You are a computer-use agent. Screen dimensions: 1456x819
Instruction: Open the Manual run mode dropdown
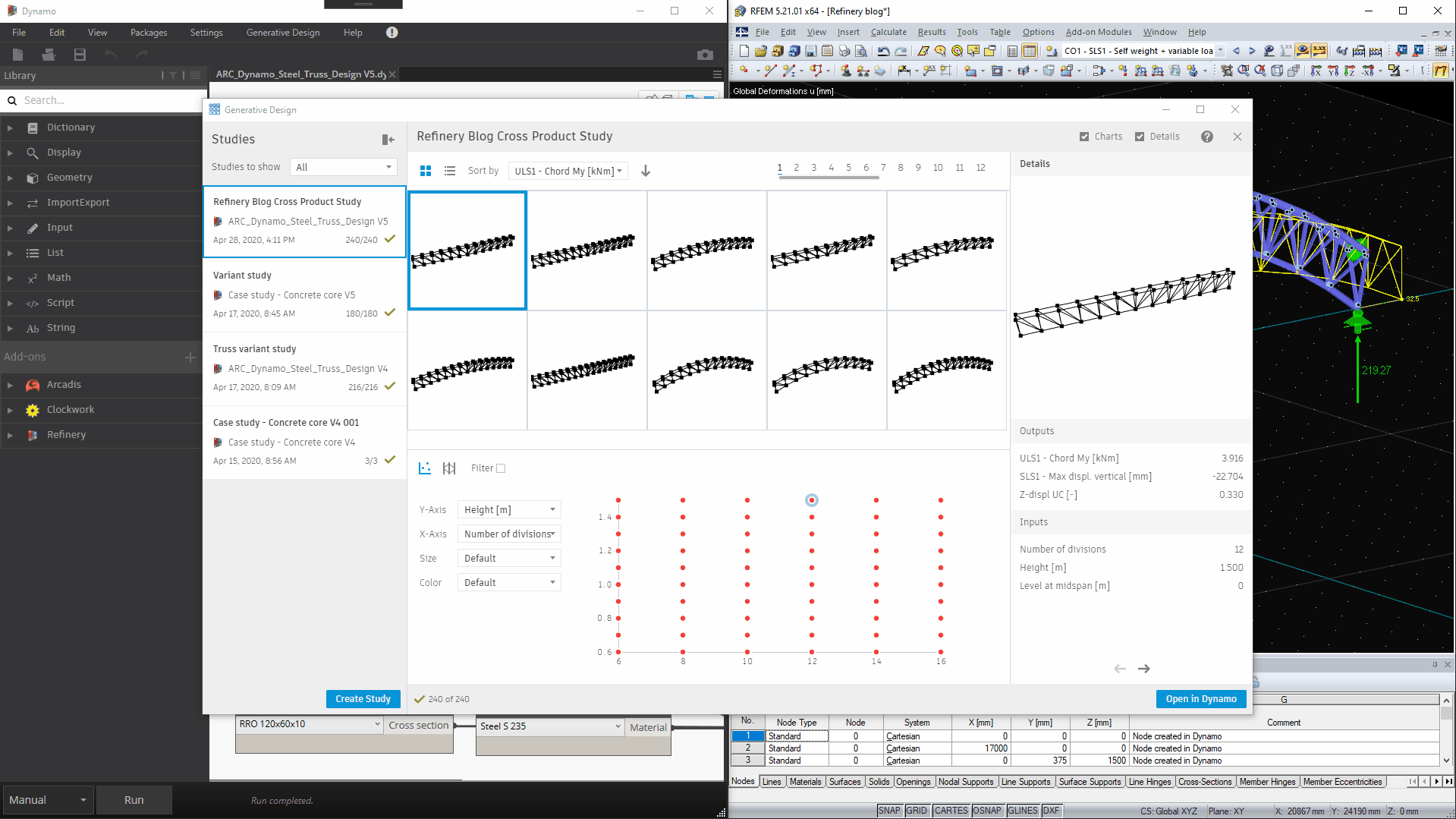47,800
